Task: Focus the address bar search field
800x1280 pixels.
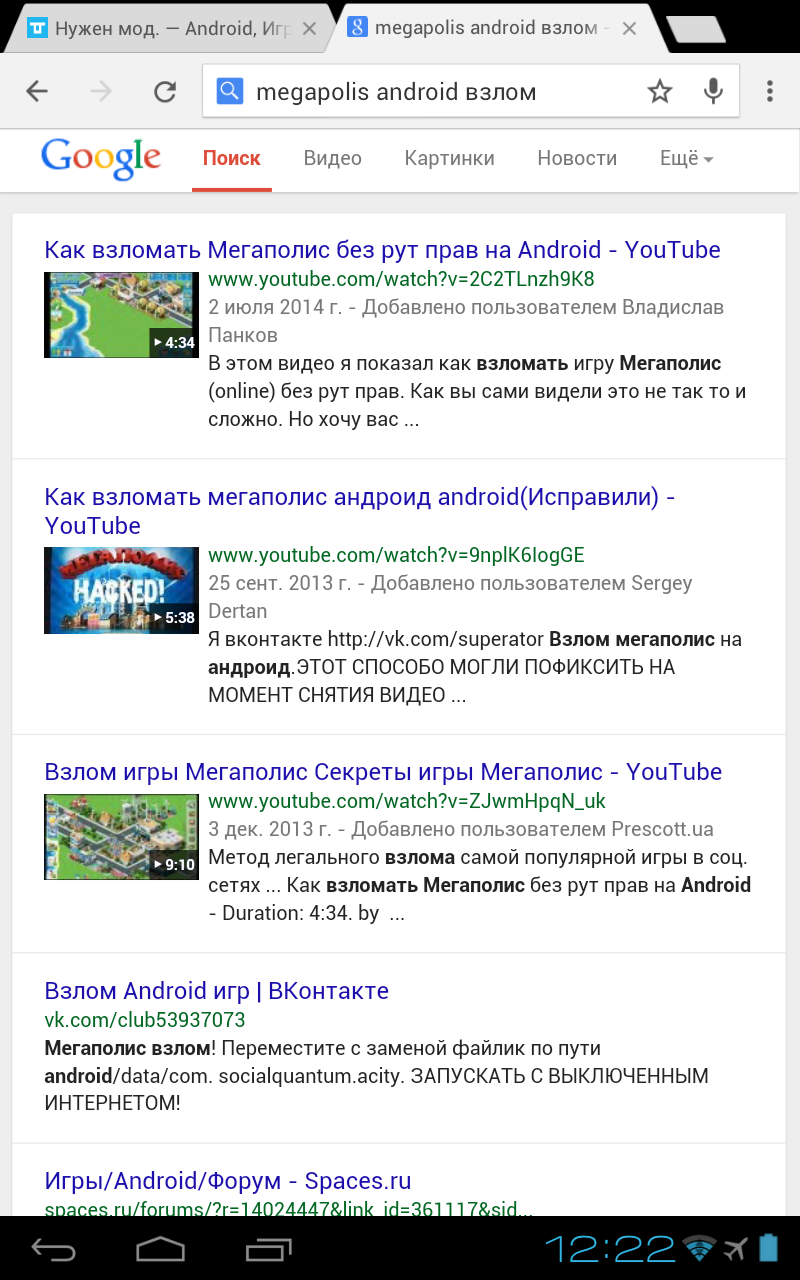Action: (440, 92)
